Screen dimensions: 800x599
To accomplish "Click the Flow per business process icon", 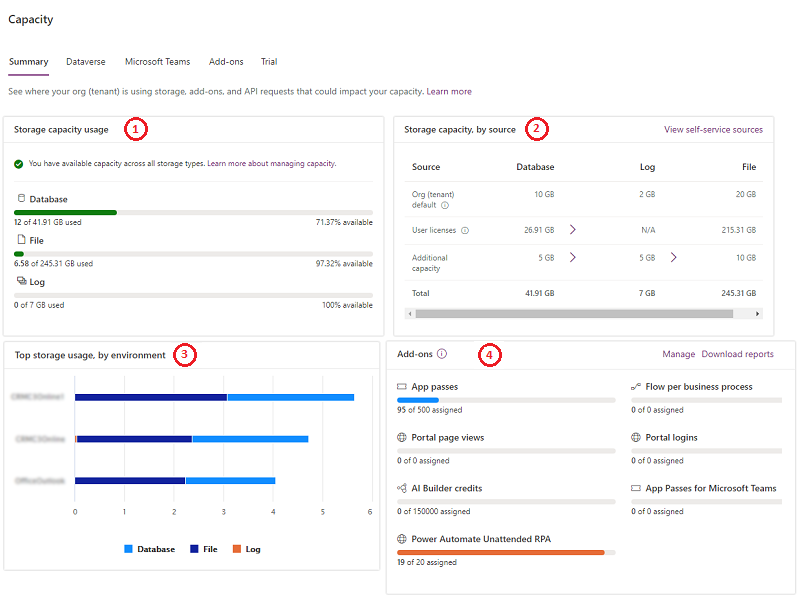I will click(636, 387).
